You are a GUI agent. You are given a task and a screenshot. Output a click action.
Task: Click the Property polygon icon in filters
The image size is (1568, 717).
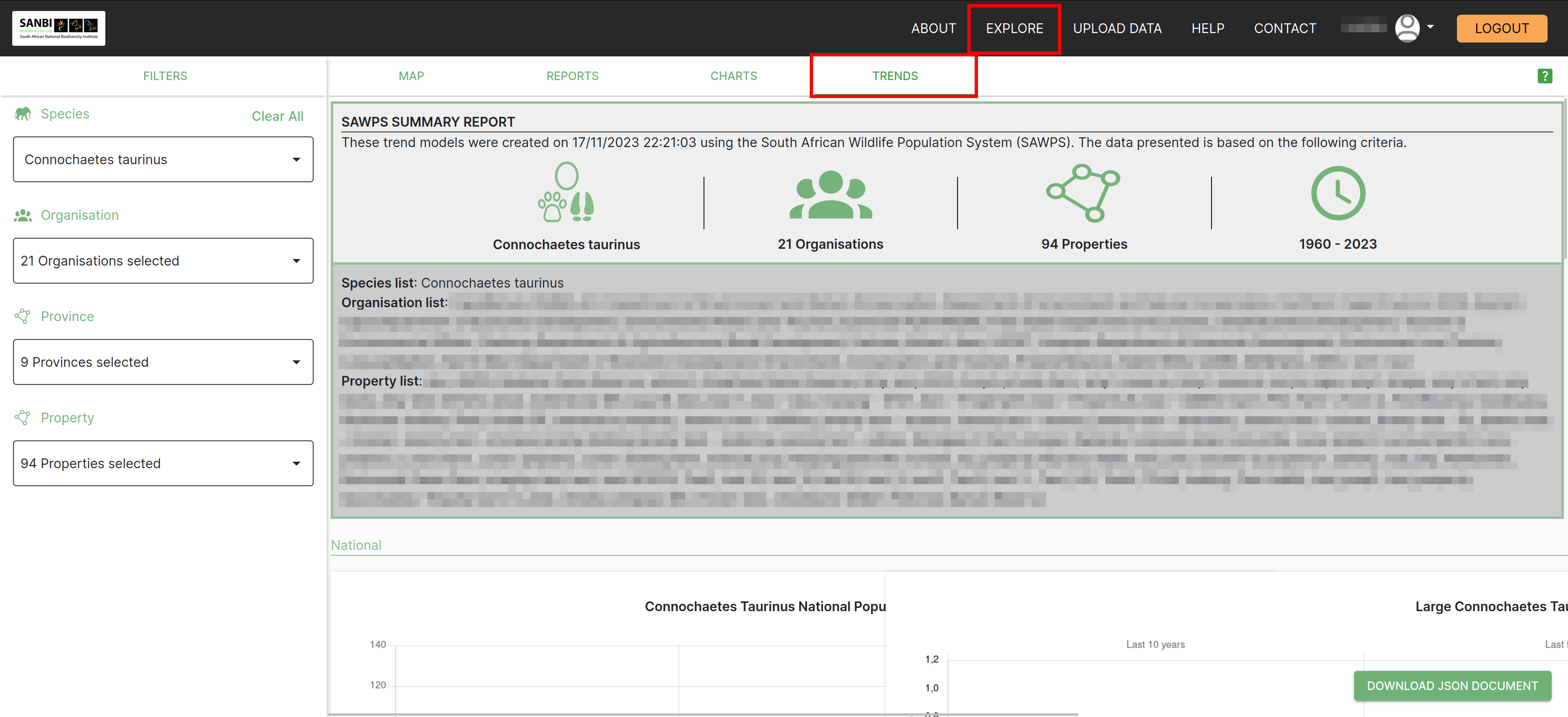pyautogui.click(x=22, y=417)
